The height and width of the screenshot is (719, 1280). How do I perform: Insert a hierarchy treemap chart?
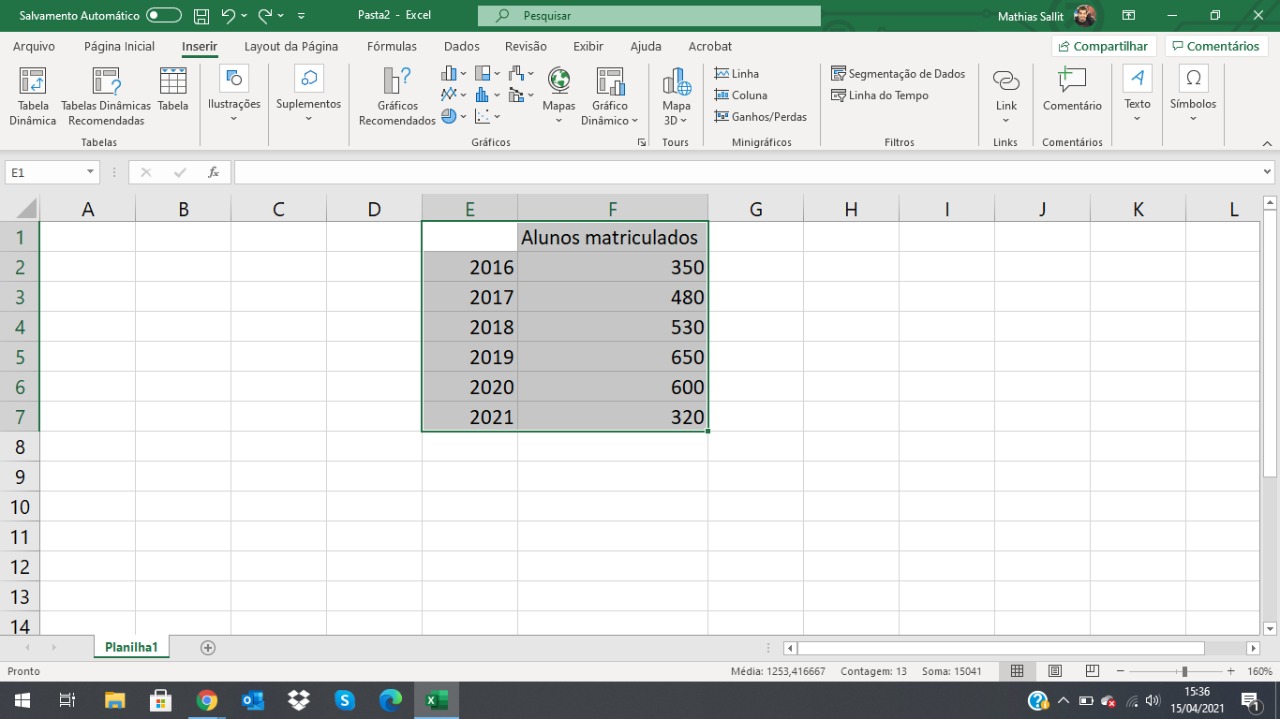coord(487,73)
